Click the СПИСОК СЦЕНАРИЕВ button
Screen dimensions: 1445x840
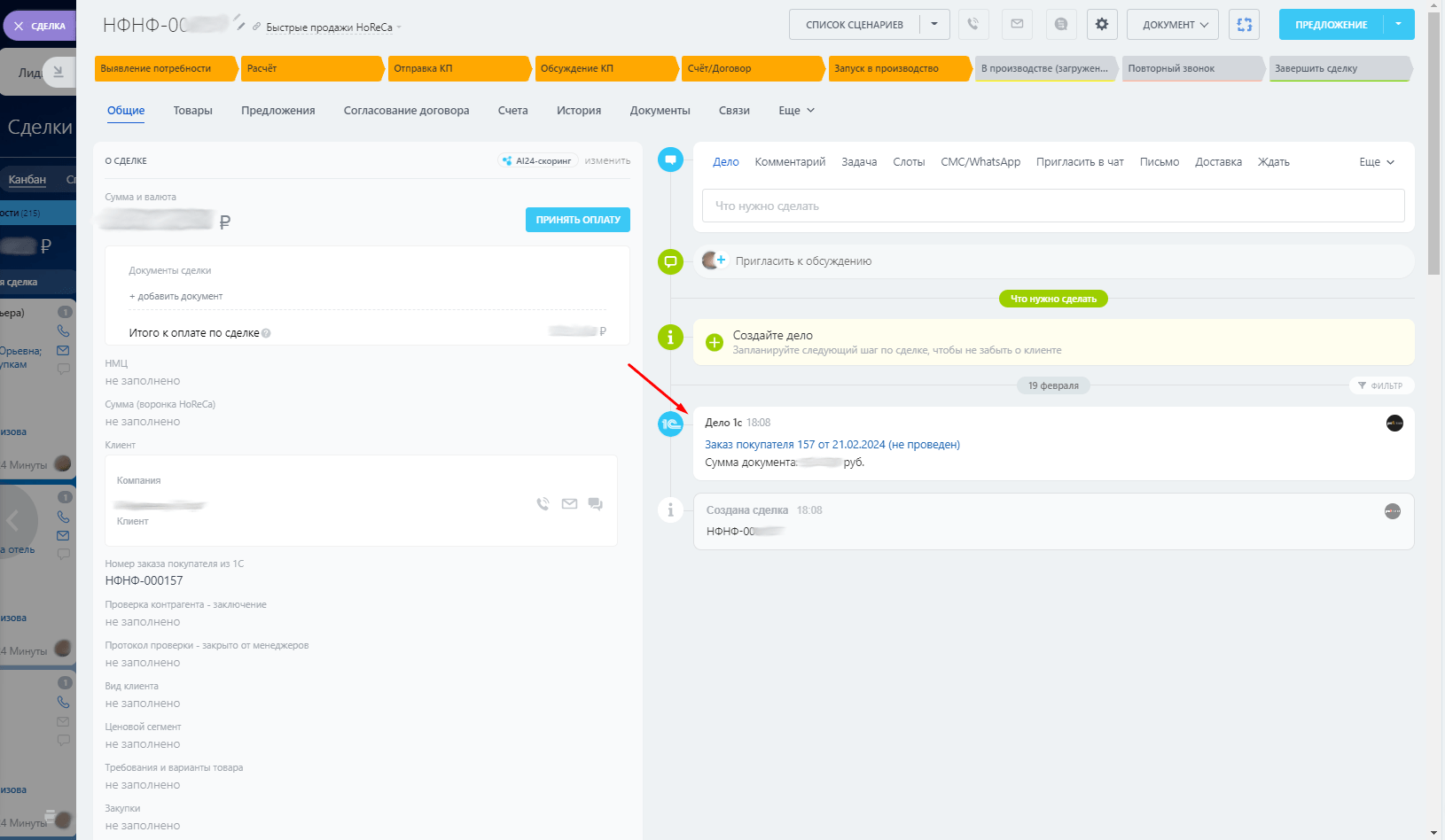coord(855,25)
